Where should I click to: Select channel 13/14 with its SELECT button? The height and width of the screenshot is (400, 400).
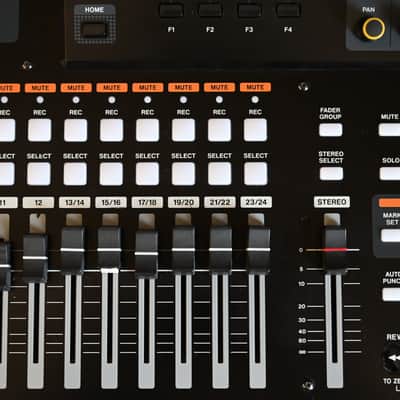[x=75, y=174]
